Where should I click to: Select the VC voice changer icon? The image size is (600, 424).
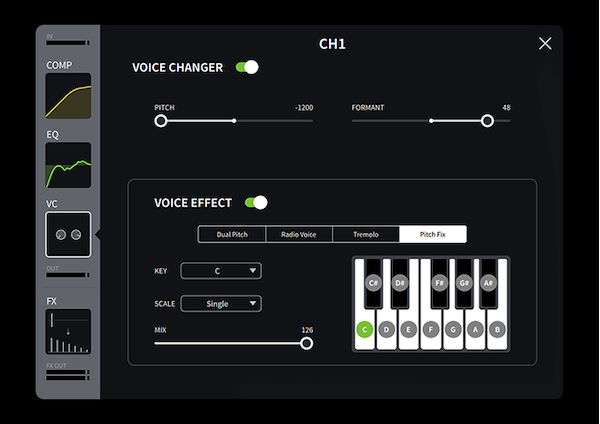tap(68, 234)
